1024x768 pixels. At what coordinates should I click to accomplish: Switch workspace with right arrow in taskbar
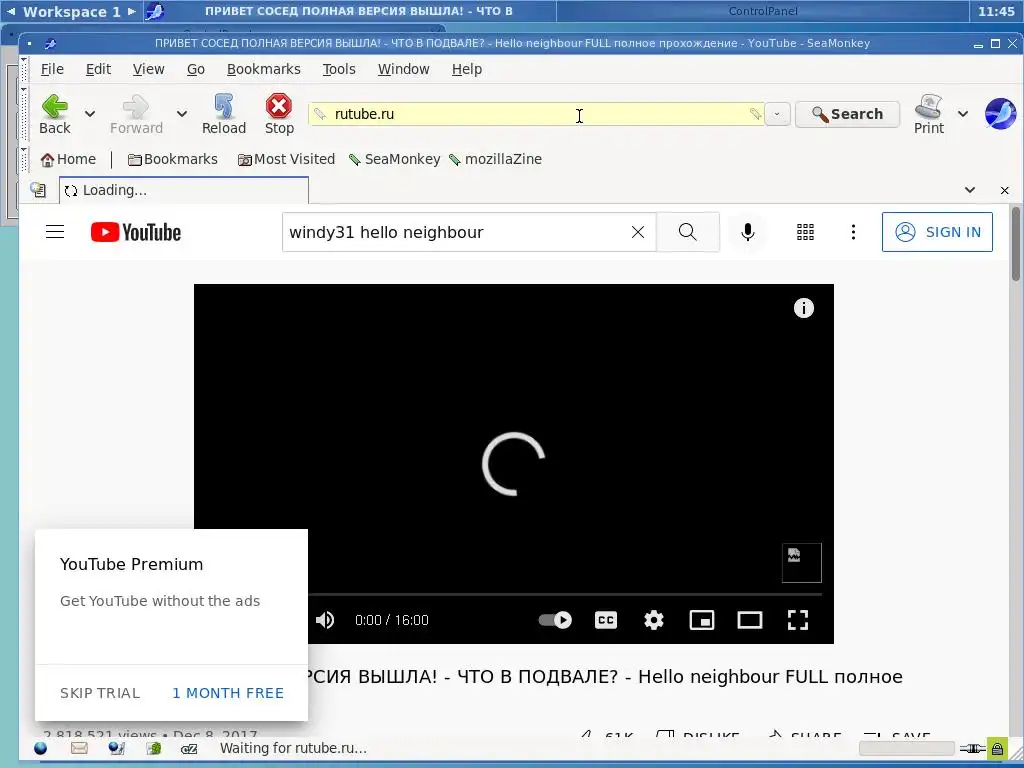point(132,11)
